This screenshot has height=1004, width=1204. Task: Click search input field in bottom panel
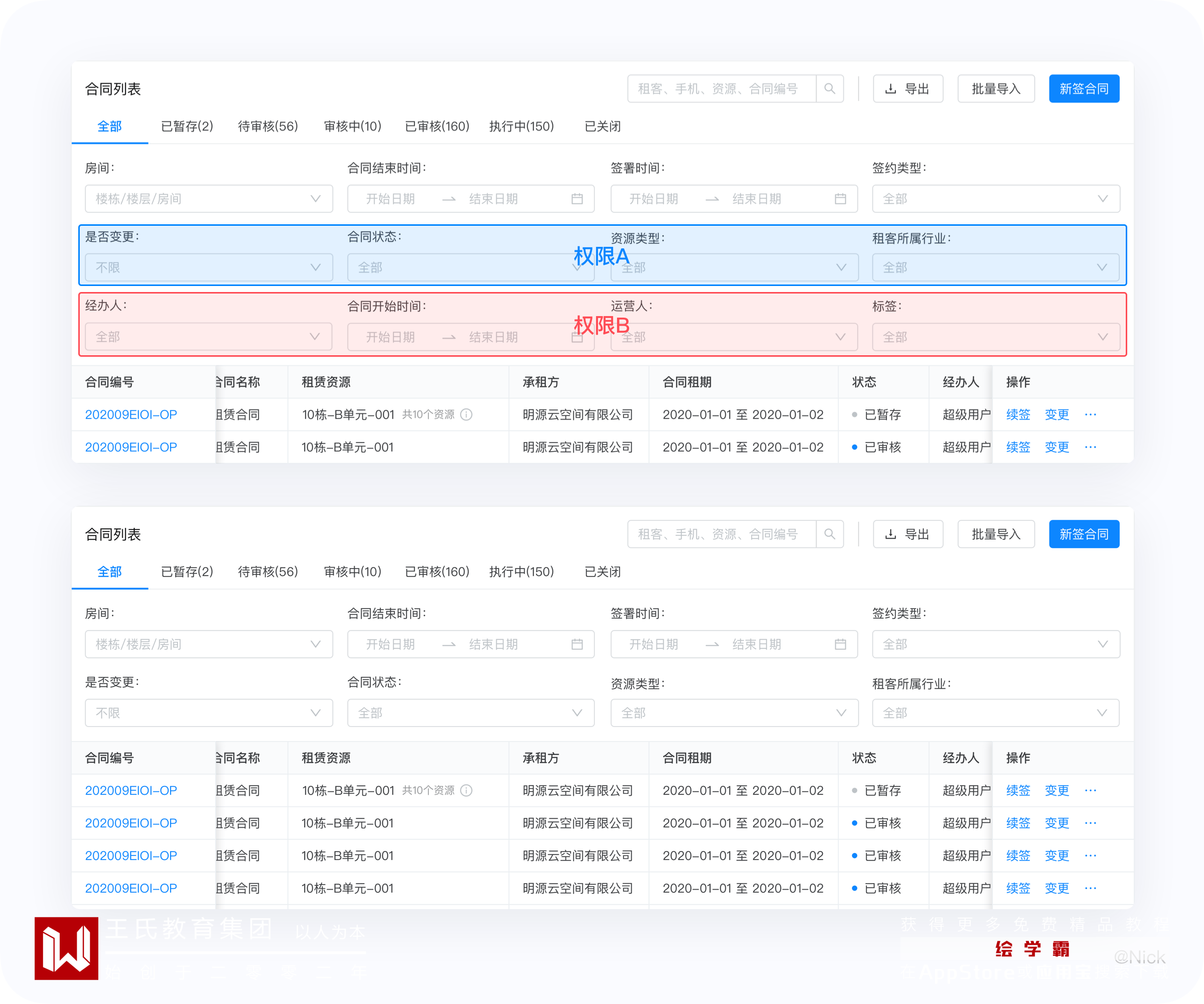click(x=721, y=534)
